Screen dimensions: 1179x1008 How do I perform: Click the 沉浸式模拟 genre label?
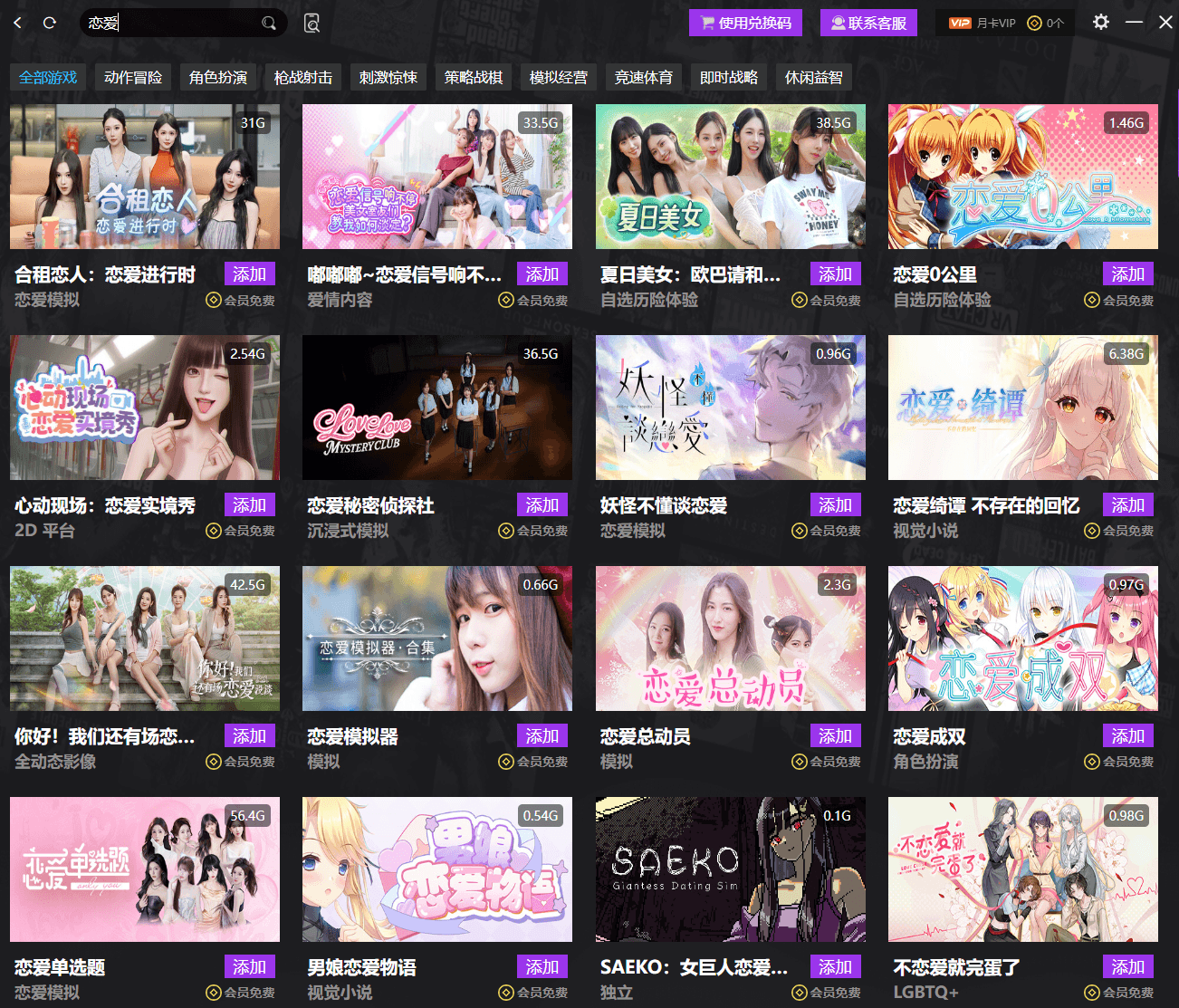[348, 531]
